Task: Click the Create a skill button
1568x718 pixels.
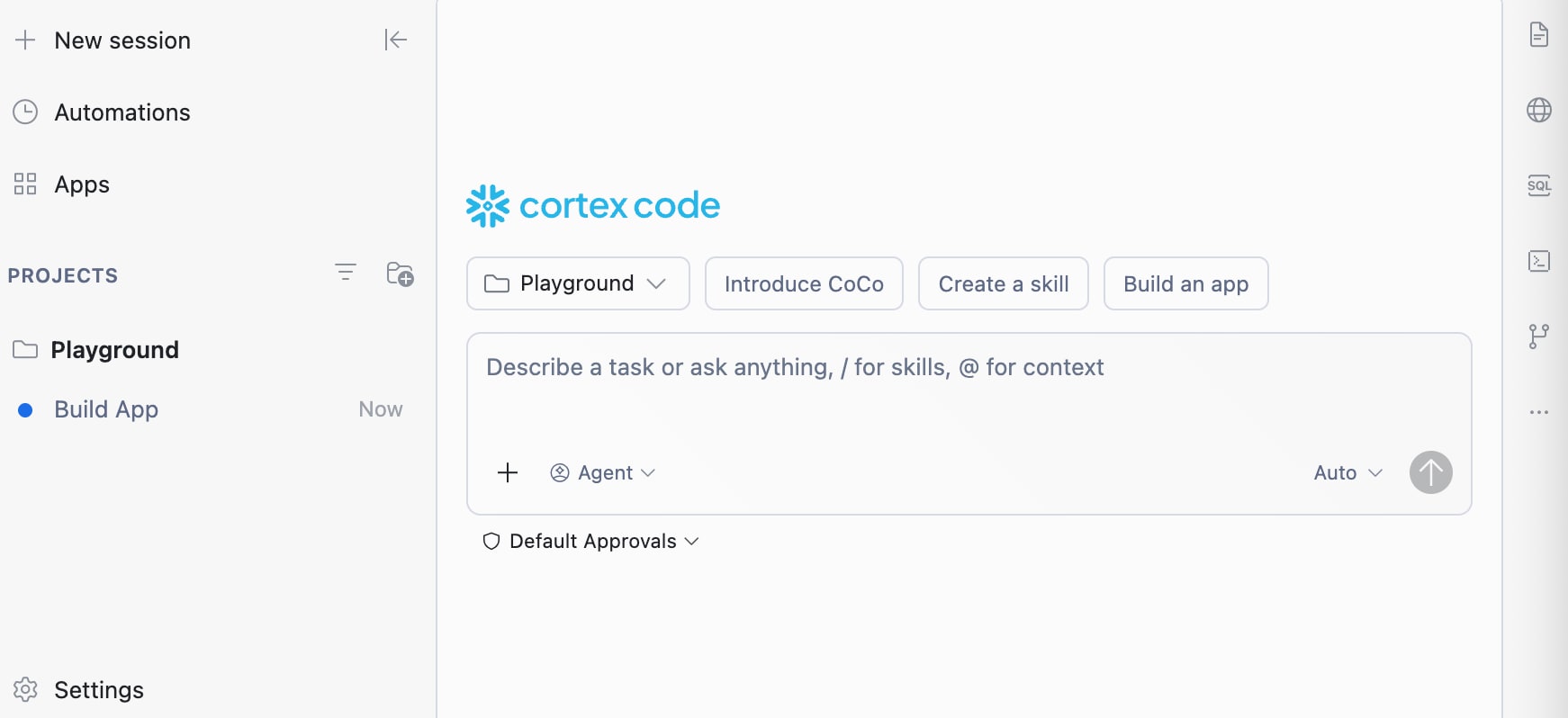Action: point(1004,283)
